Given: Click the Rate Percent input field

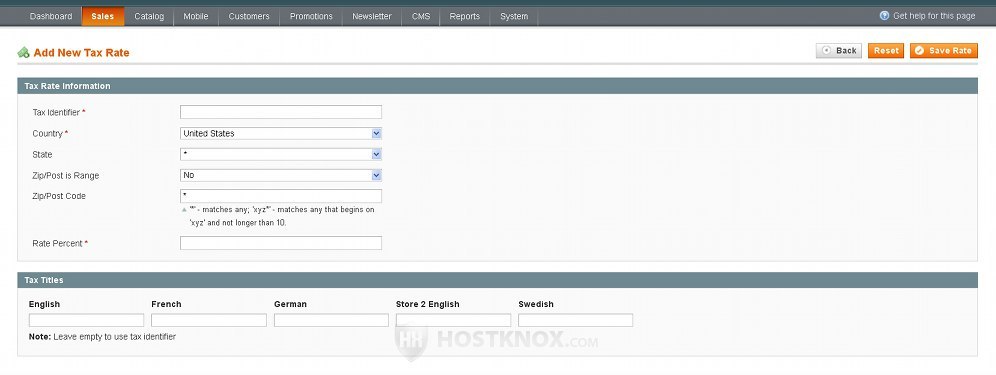Looking at the screenshot, I should click(281, 243).
